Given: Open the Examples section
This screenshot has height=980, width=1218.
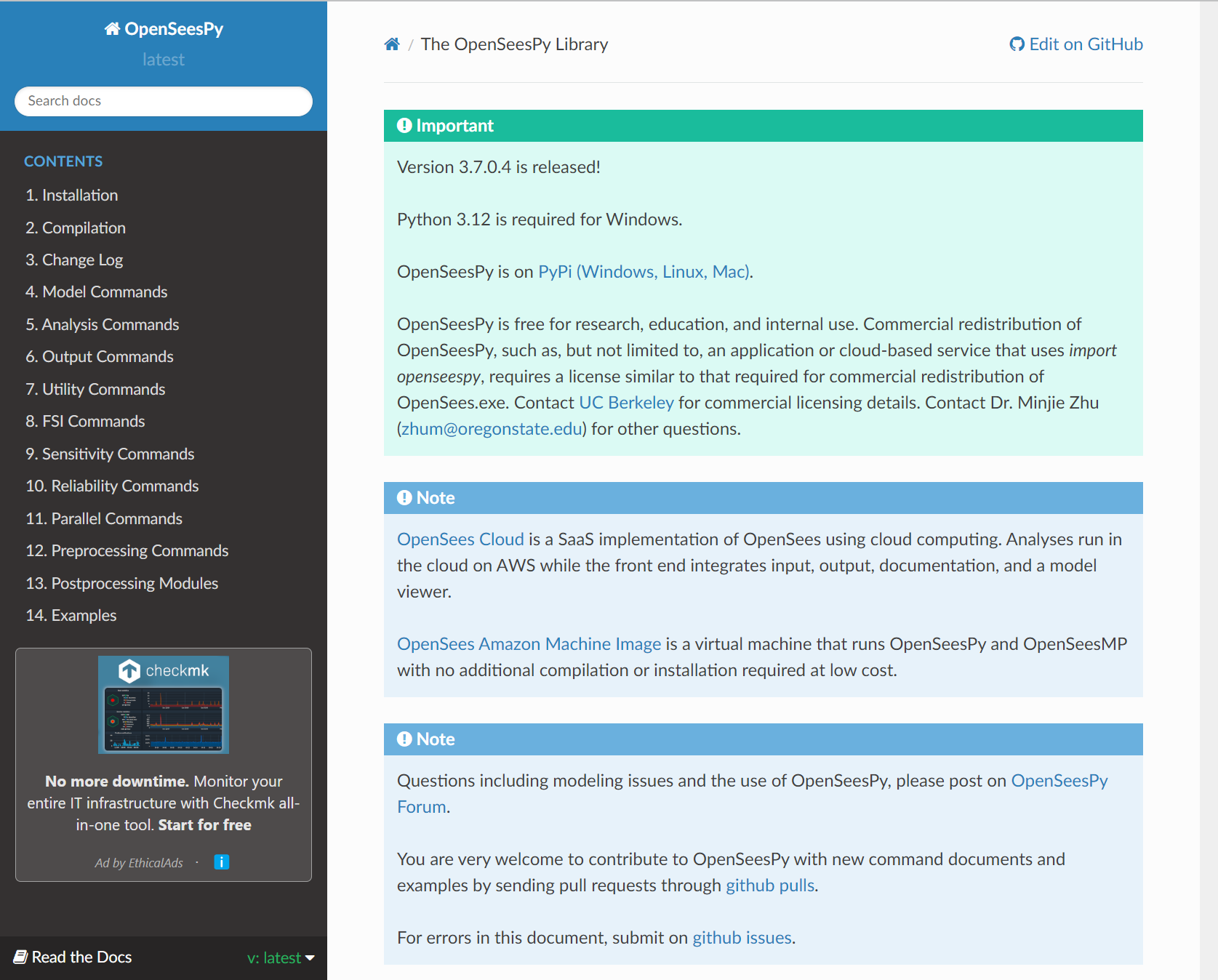Looking at the screenshot, I should click(x=71, y=616).
